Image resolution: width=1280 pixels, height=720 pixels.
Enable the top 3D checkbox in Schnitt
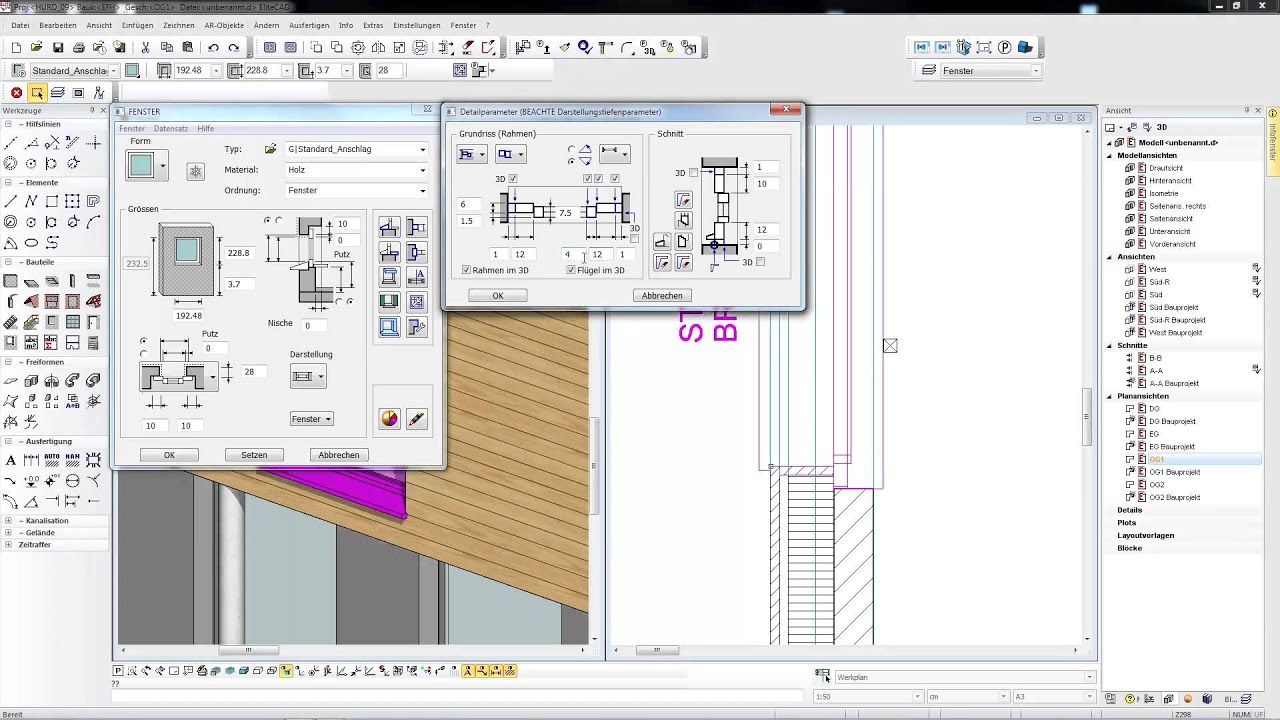tap(694, 173)
